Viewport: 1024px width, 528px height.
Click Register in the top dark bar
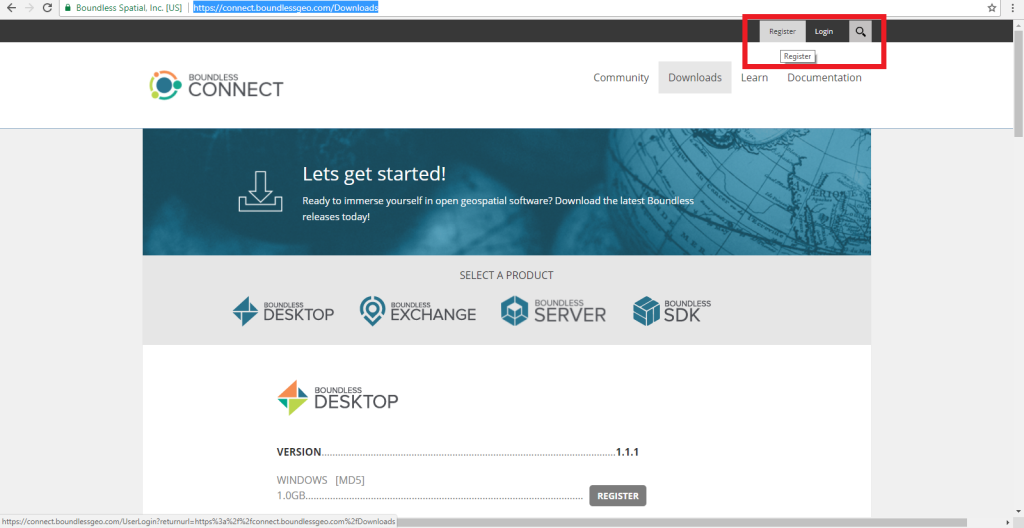tap(782, 31)
